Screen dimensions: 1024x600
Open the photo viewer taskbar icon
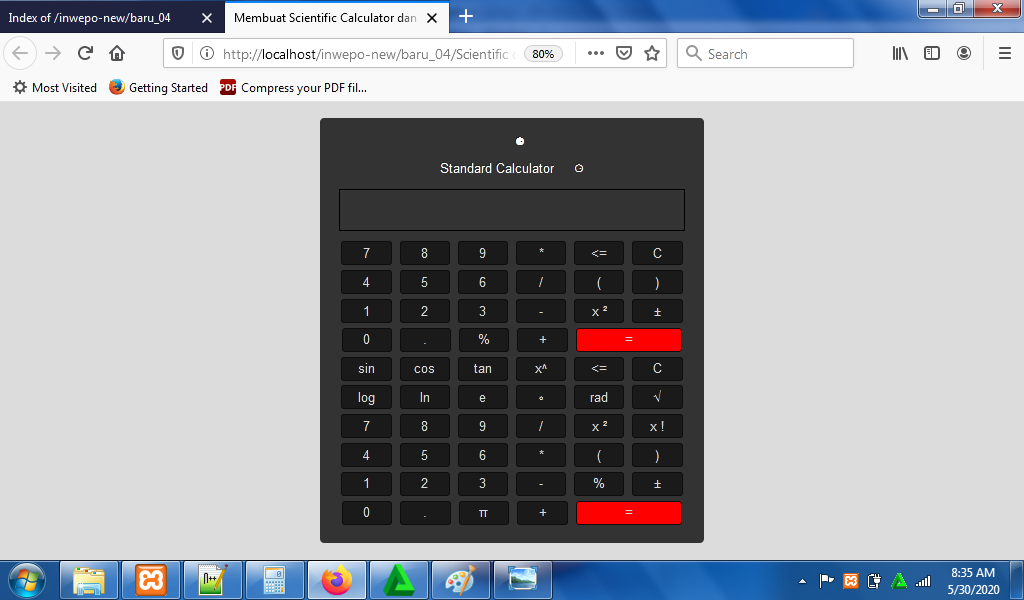(523, 580)
